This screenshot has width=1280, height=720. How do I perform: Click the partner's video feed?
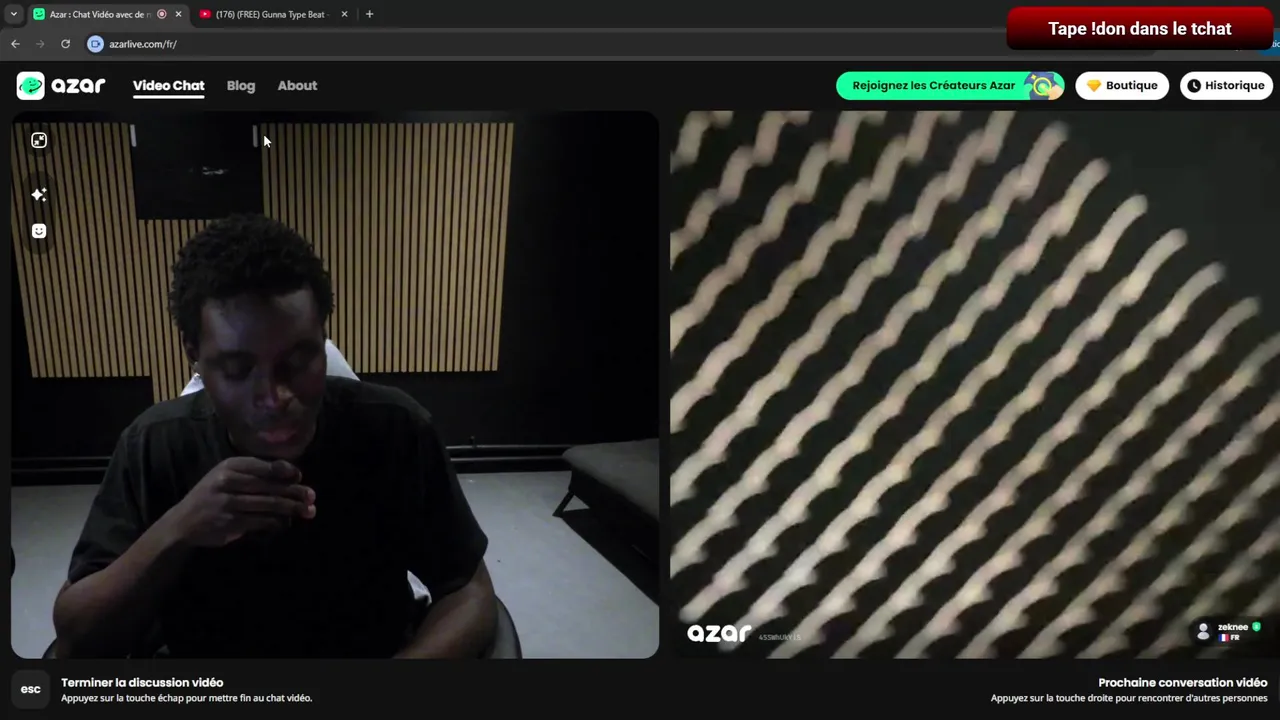(x=975, y=385)
